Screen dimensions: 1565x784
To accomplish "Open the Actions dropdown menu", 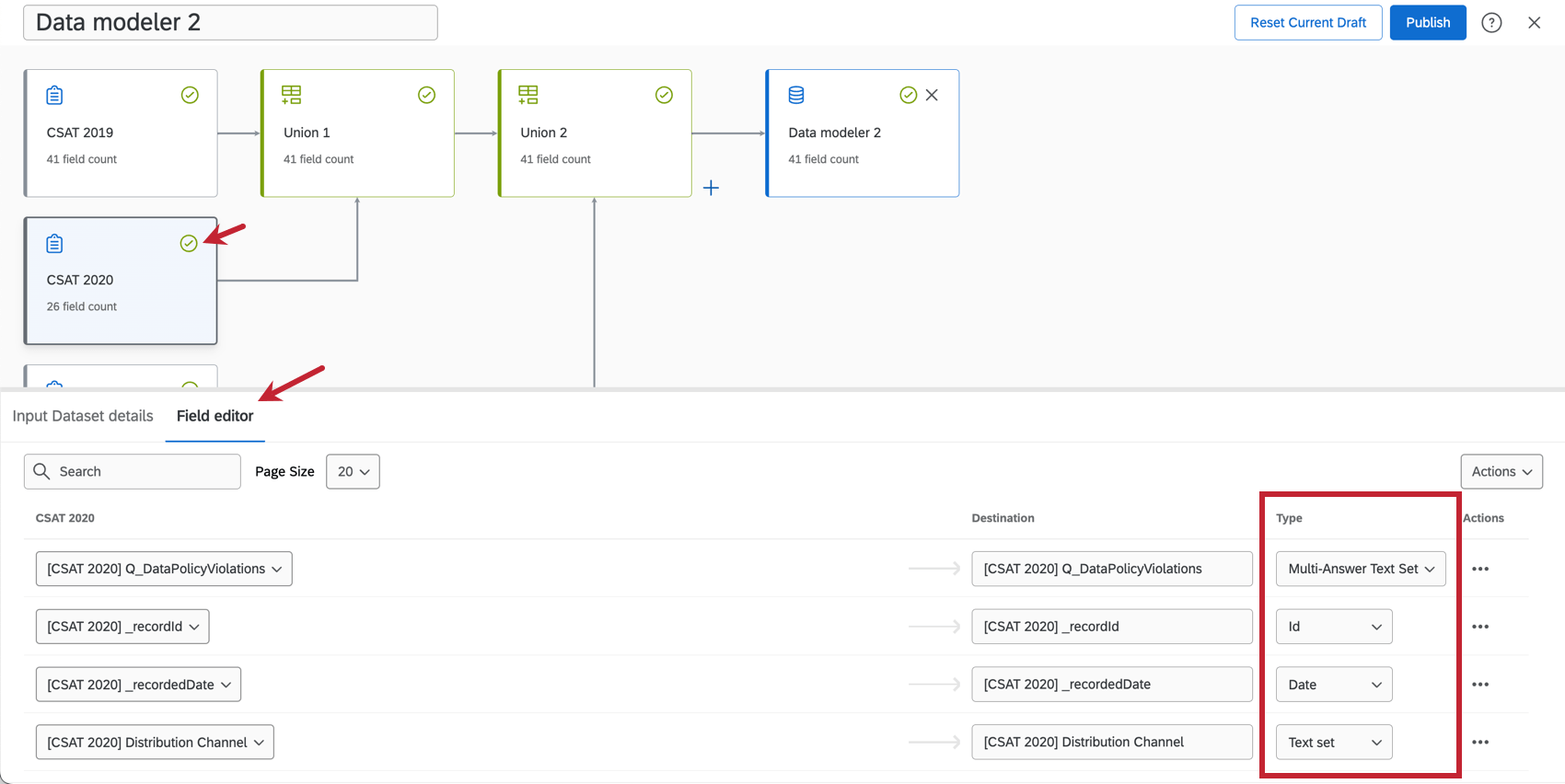I will click(x=1501, y=472).
